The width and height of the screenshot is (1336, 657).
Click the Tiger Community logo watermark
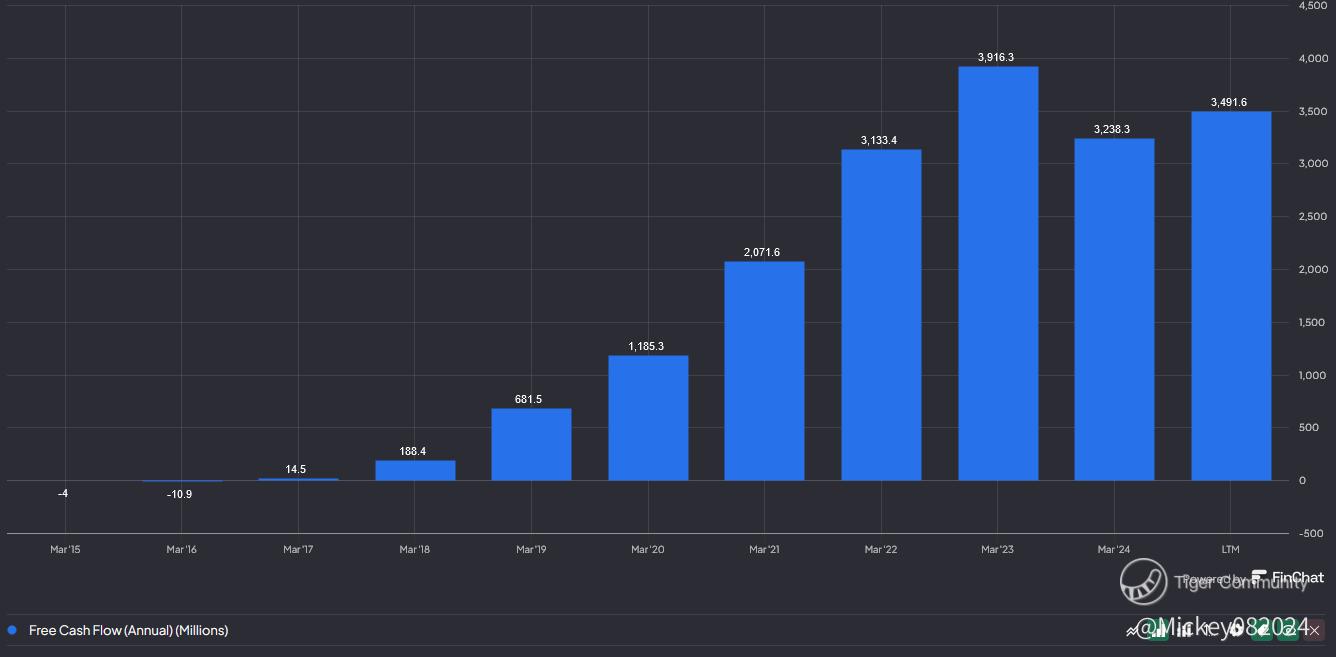1144,581
